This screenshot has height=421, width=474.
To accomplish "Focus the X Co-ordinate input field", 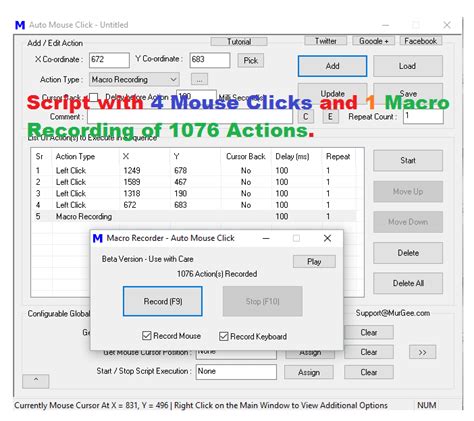I will (x=109, y=60).
